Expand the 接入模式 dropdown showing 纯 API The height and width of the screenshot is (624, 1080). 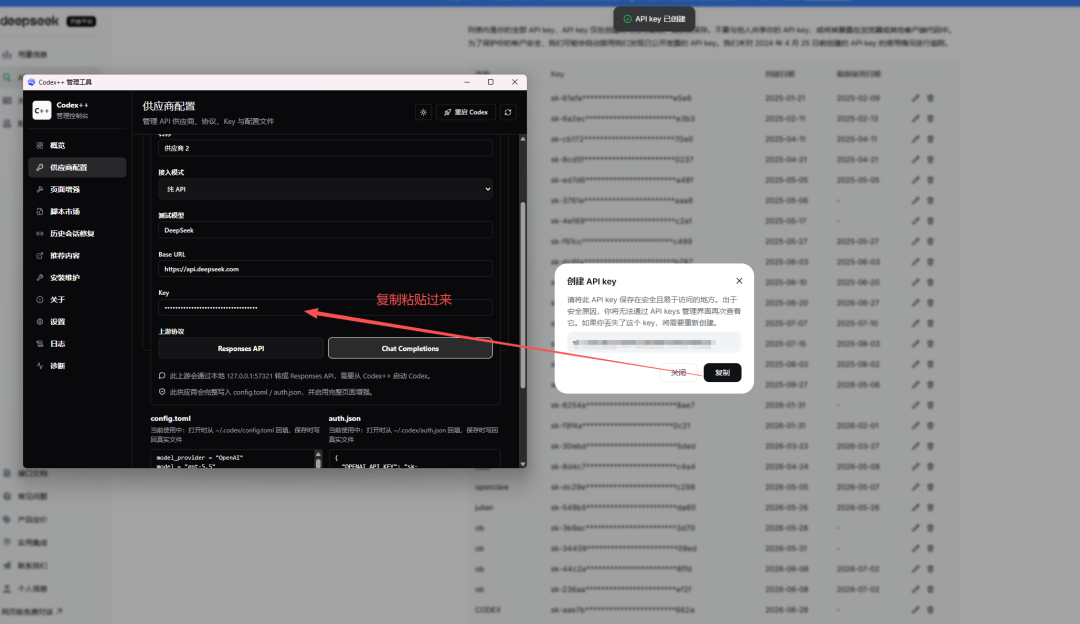[325, 189]
